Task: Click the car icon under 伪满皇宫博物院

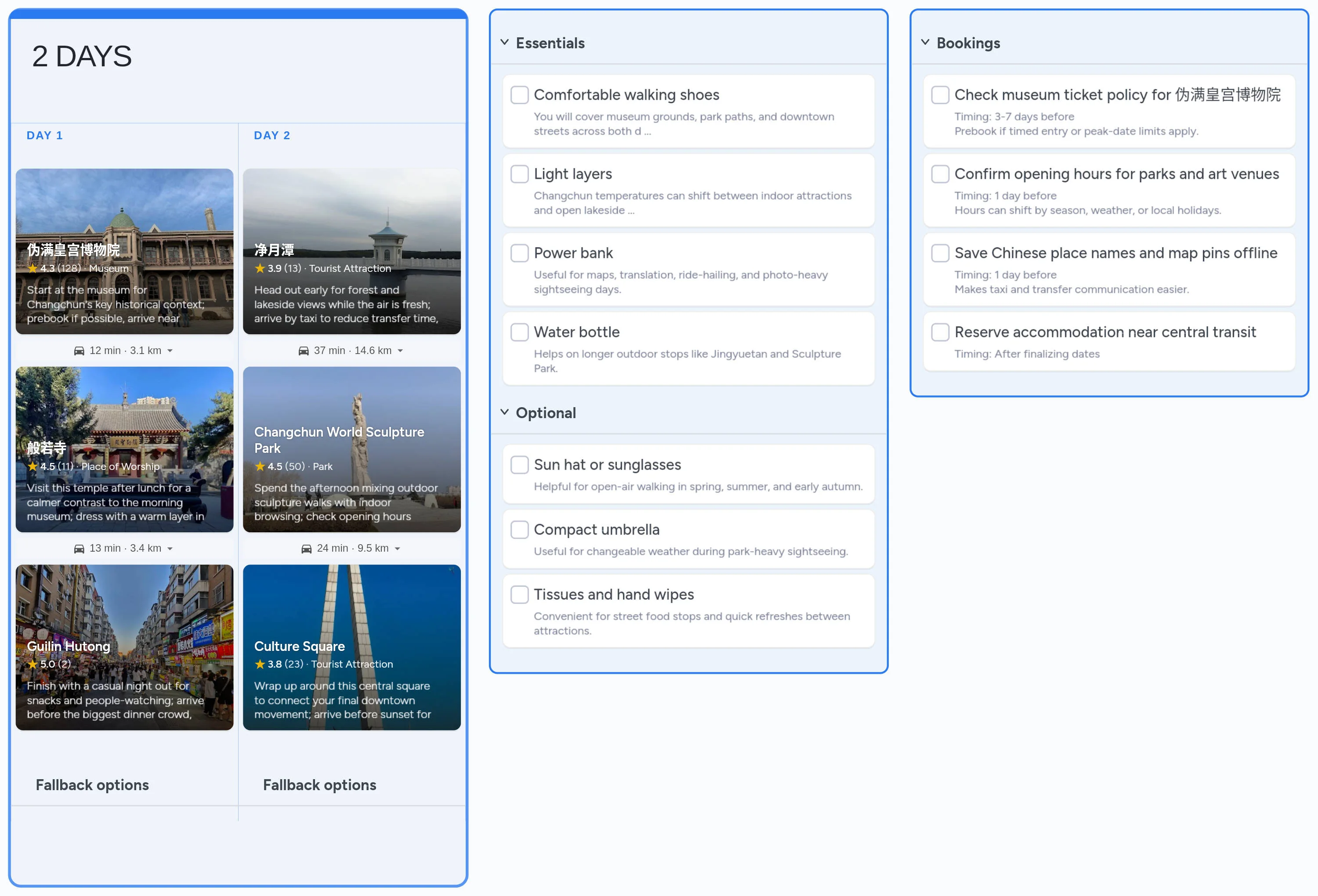Action: click(79, 350)
